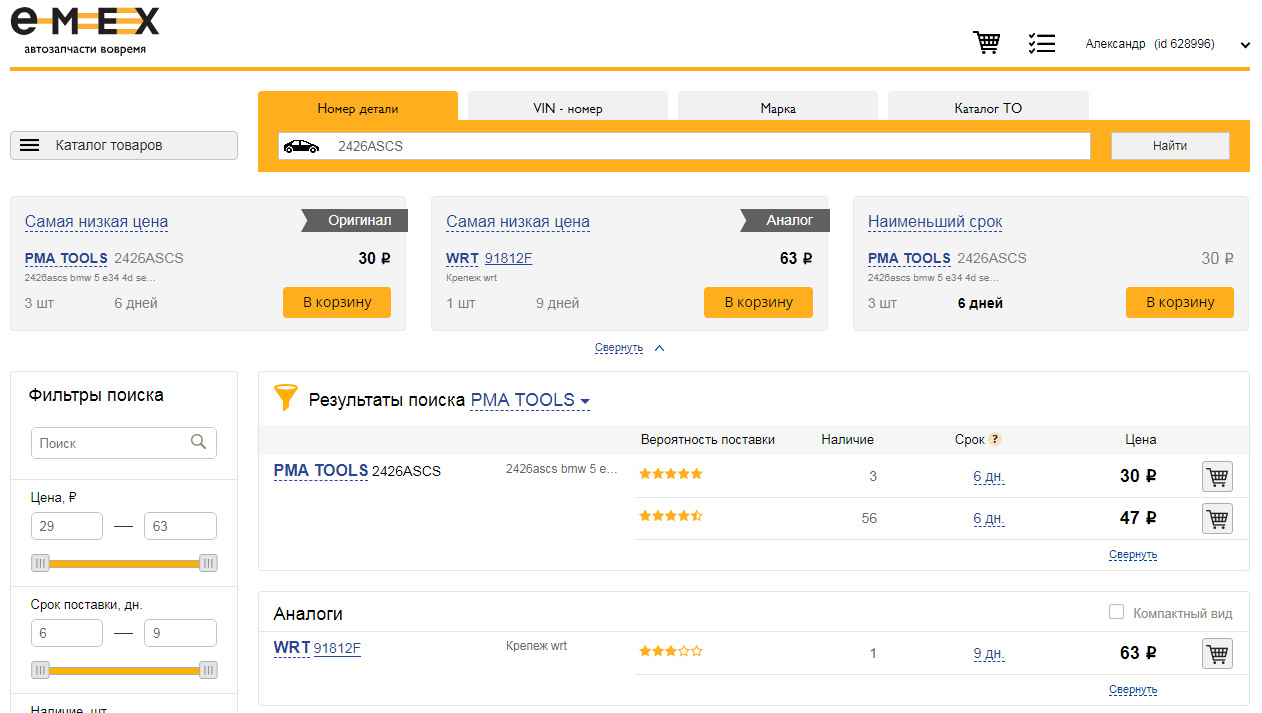Screen dimensions: 1262x713
Task: Click the minimum delivery days field showing 6
Action: pyautogui.click(x=67, y=633)
